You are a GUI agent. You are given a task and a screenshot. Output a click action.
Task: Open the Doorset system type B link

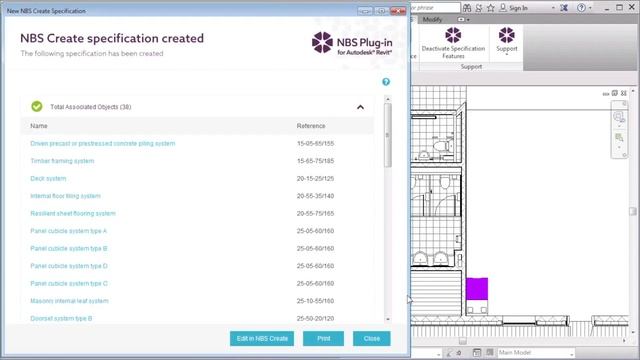tap(61, 318)
